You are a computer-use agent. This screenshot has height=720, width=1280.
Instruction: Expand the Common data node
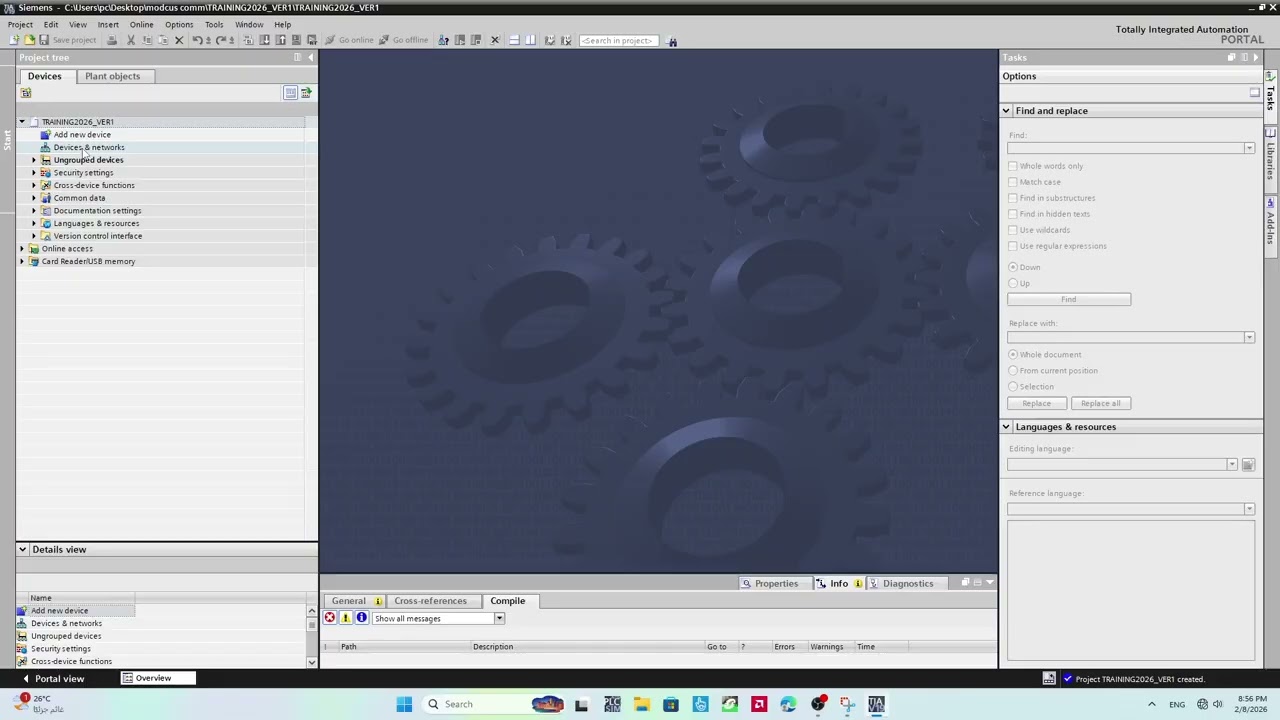(x=34, y=198)
